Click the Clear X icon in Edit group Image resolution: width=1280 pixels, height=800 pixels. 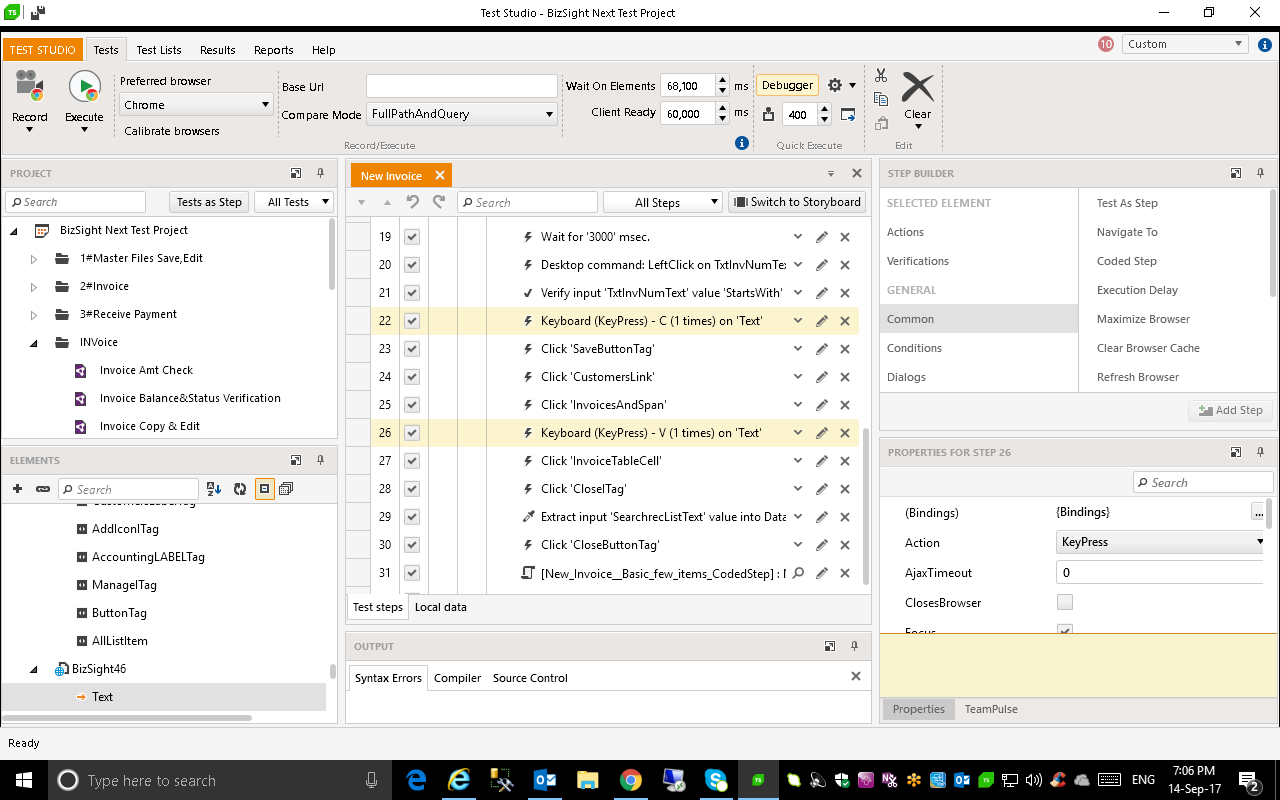coord(917,88)
